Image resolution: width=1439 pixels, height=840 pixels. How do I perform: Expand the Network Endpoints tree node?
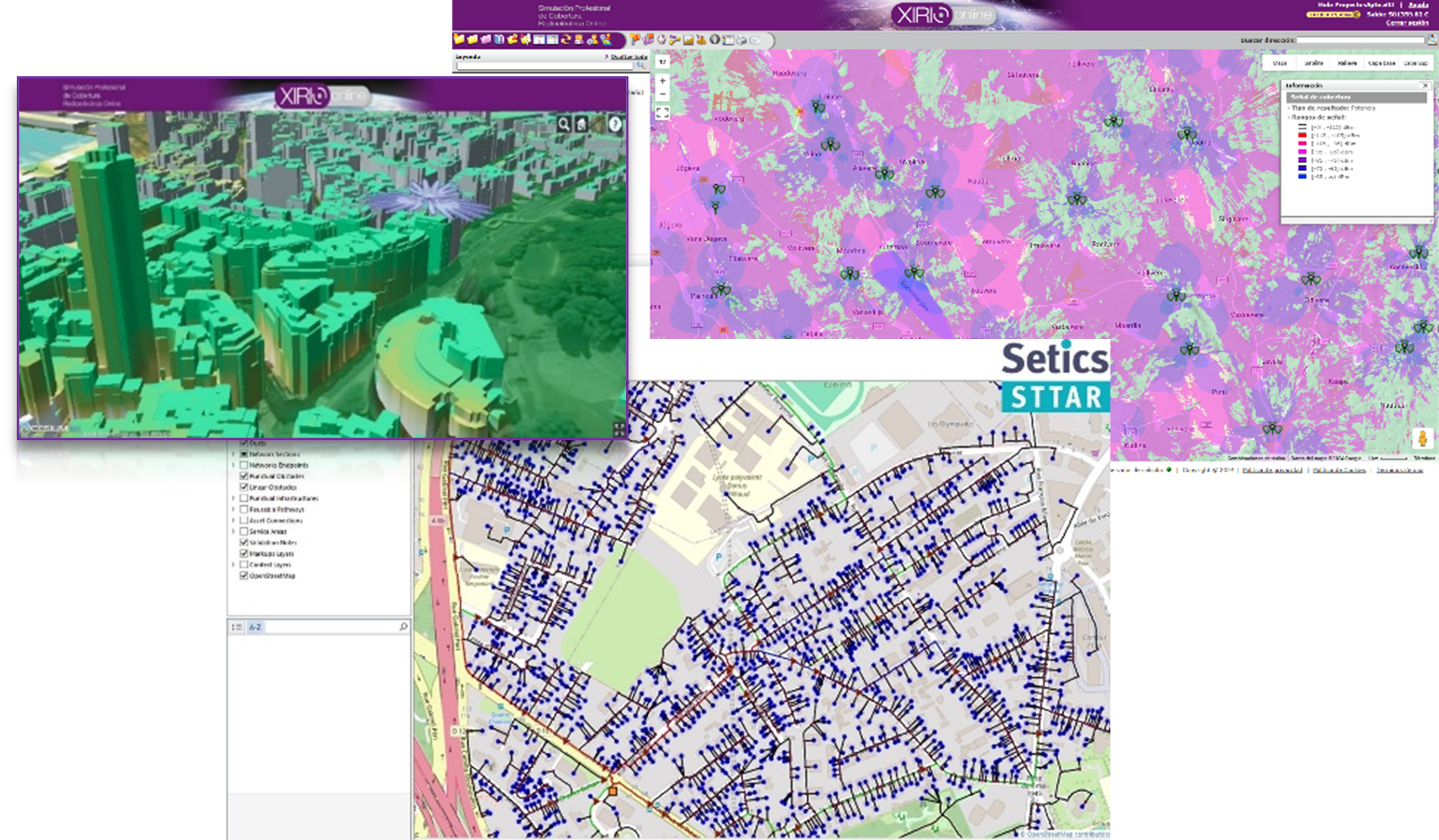click(234, 466)
